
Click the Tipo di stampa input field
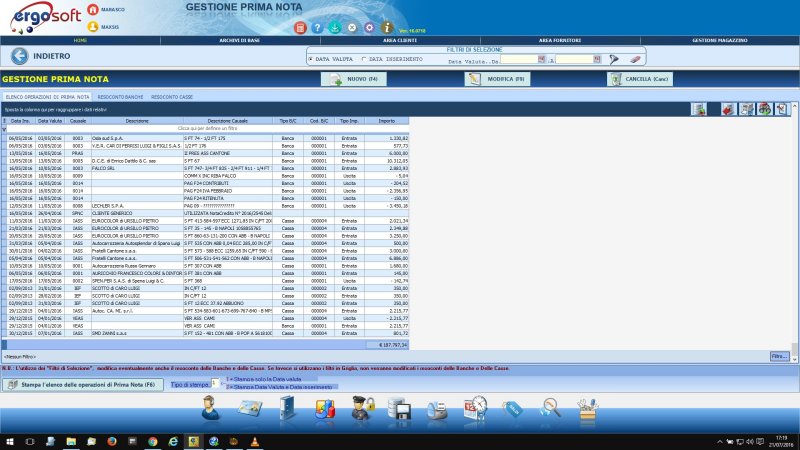(x=215, y=383)
